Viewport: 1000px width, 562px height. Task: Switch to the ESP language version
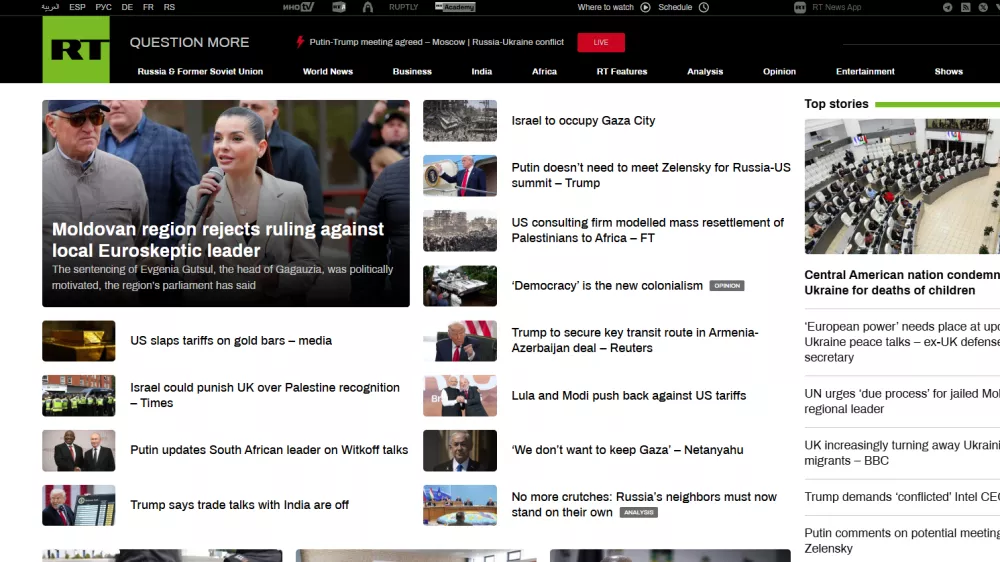pyautogui.click(x=77, y=7)
